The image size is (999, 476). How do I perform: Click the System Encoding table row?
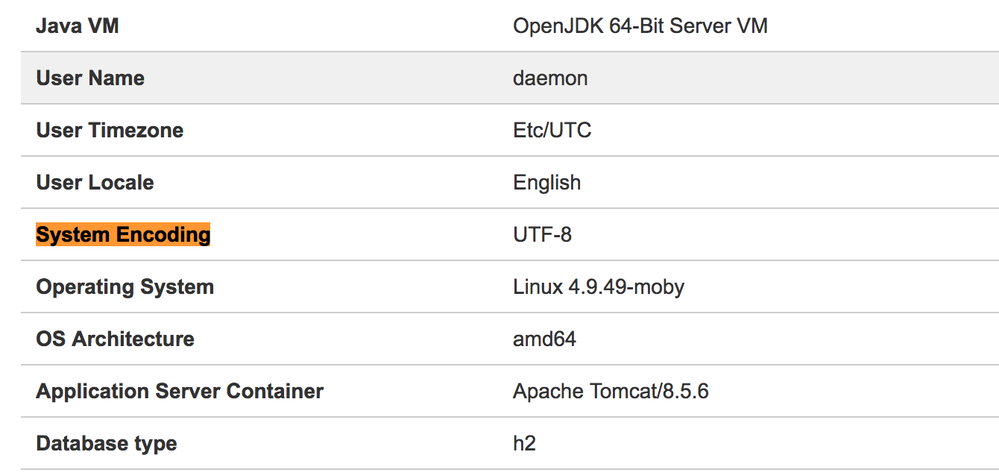[x=510, y=234]
